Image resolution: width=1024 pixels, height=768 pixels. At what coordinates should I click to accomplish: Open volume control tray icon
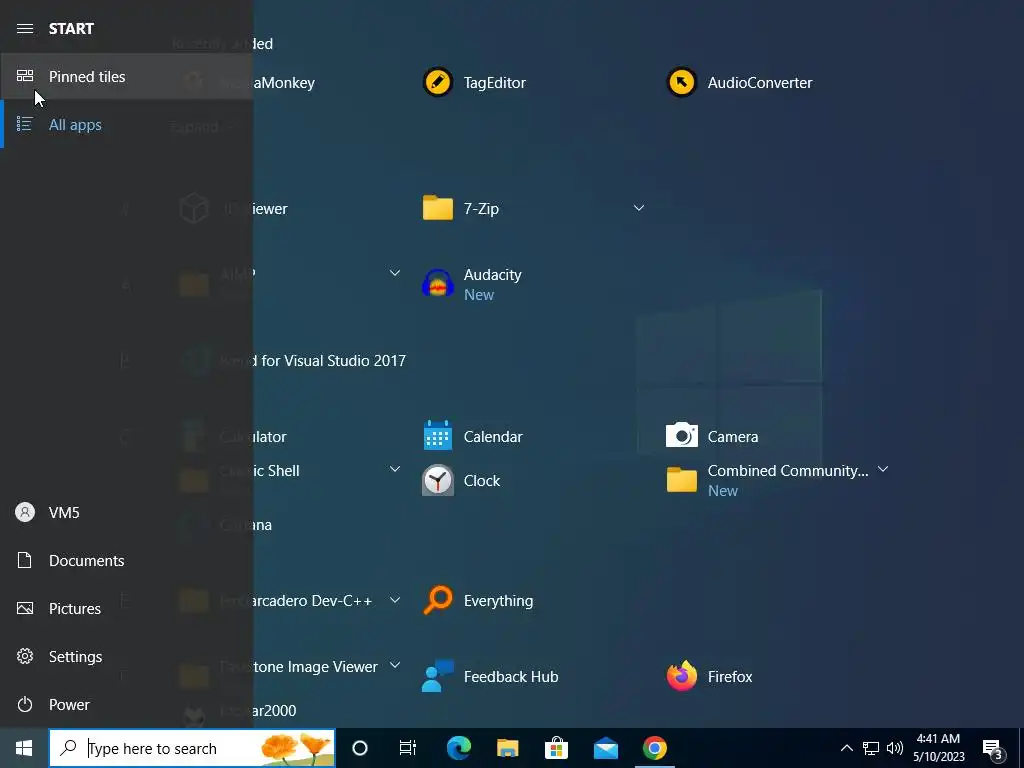pyautogui.click(x=895, y=748)
